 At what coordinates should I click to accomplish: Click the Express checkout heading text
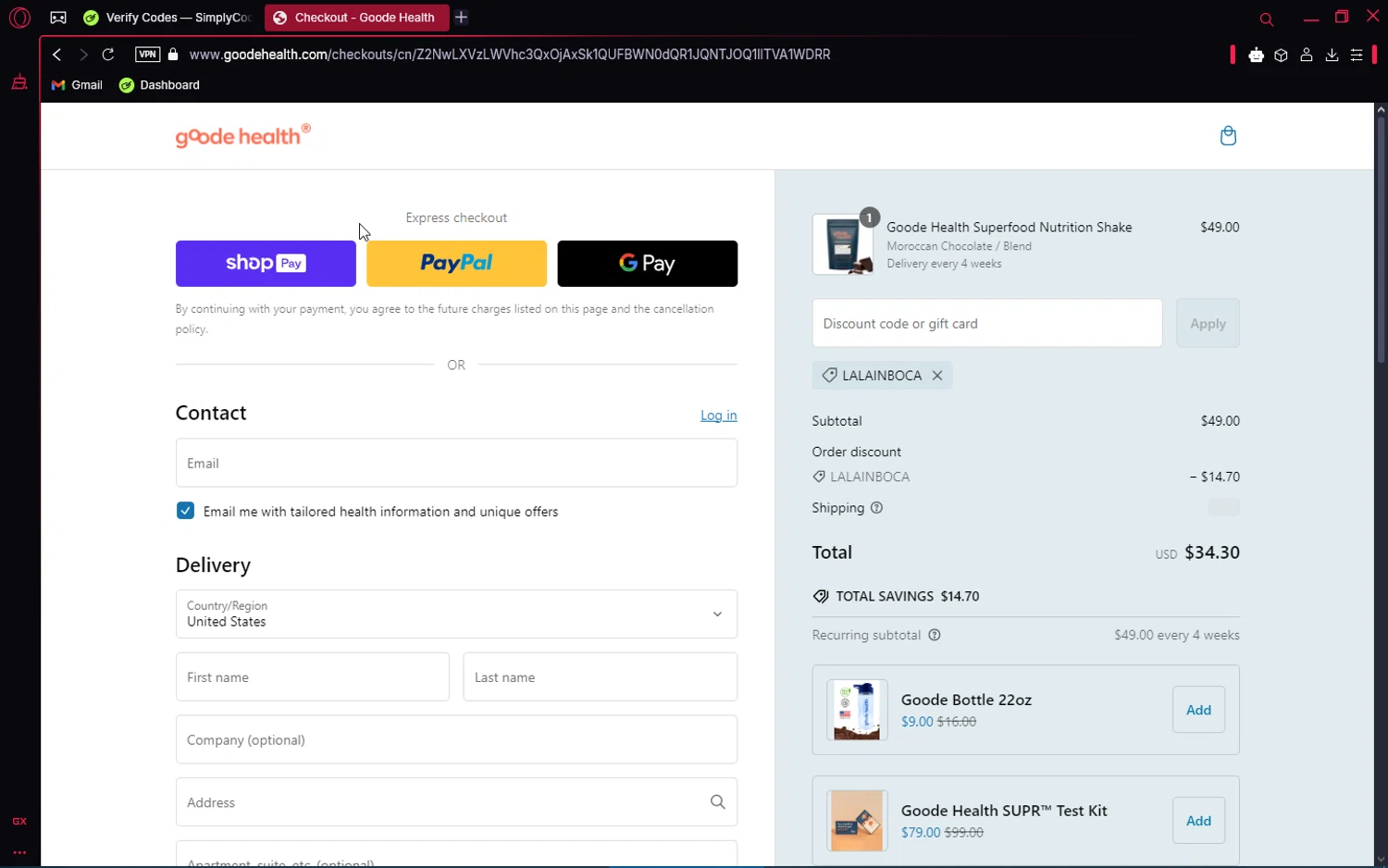[456, 217]
